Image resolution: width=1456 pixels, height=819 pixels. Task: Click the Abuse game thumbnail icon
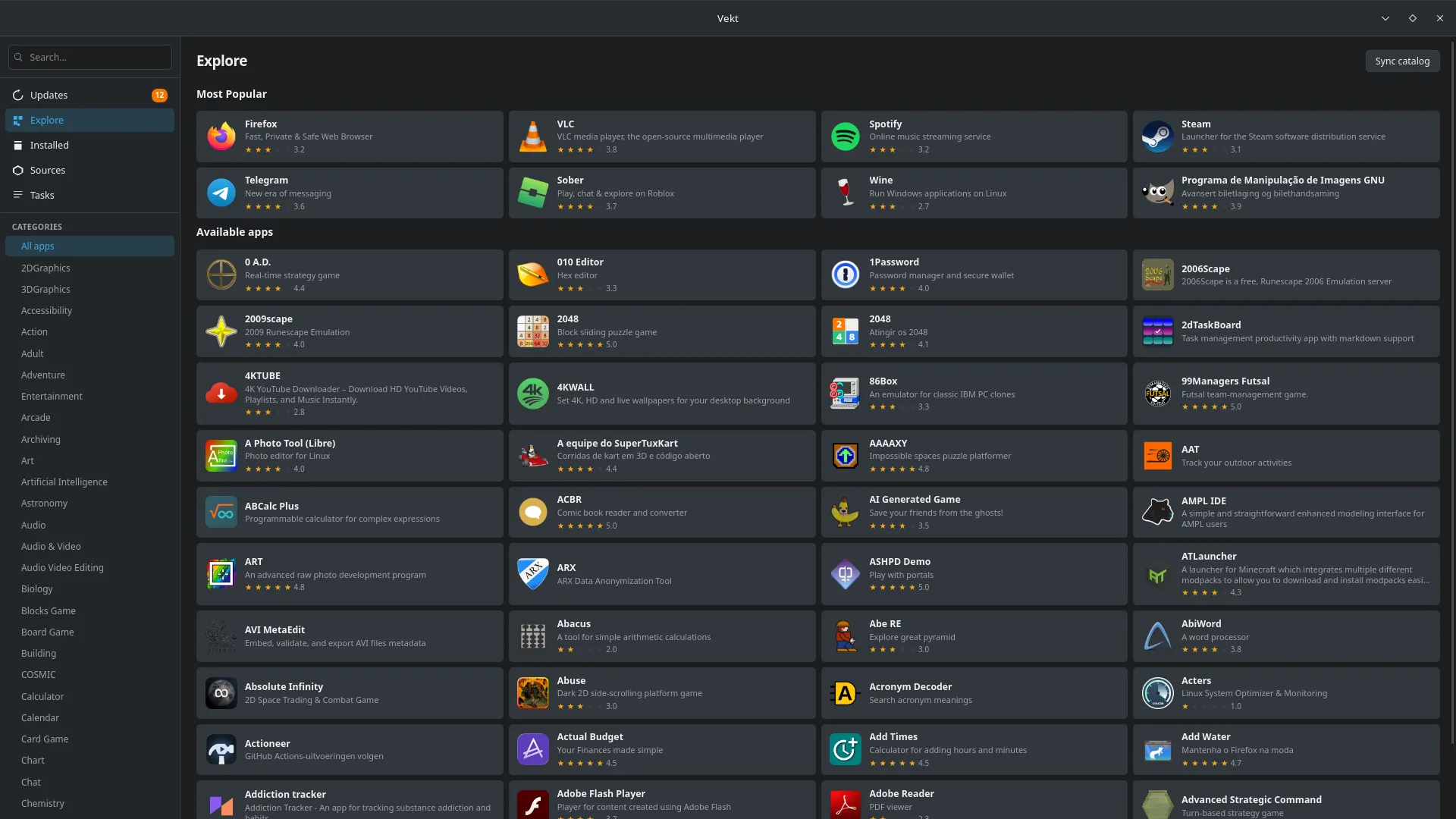(533, 693)
